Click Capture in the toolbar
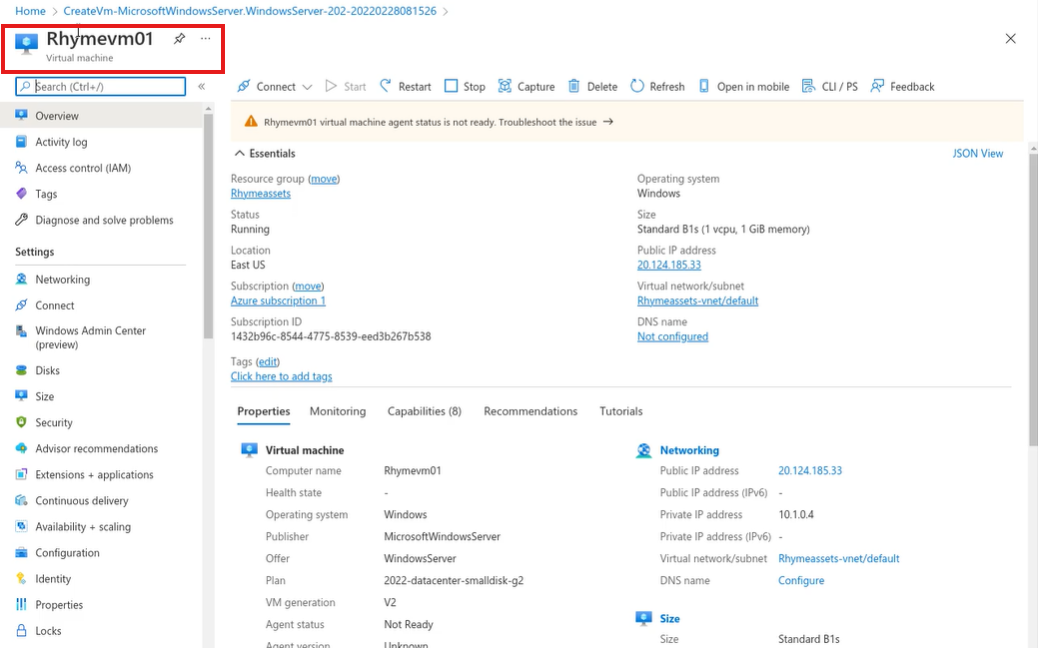Image resolution: width=1038 pixels, height=648 pixels. (526, 86)
